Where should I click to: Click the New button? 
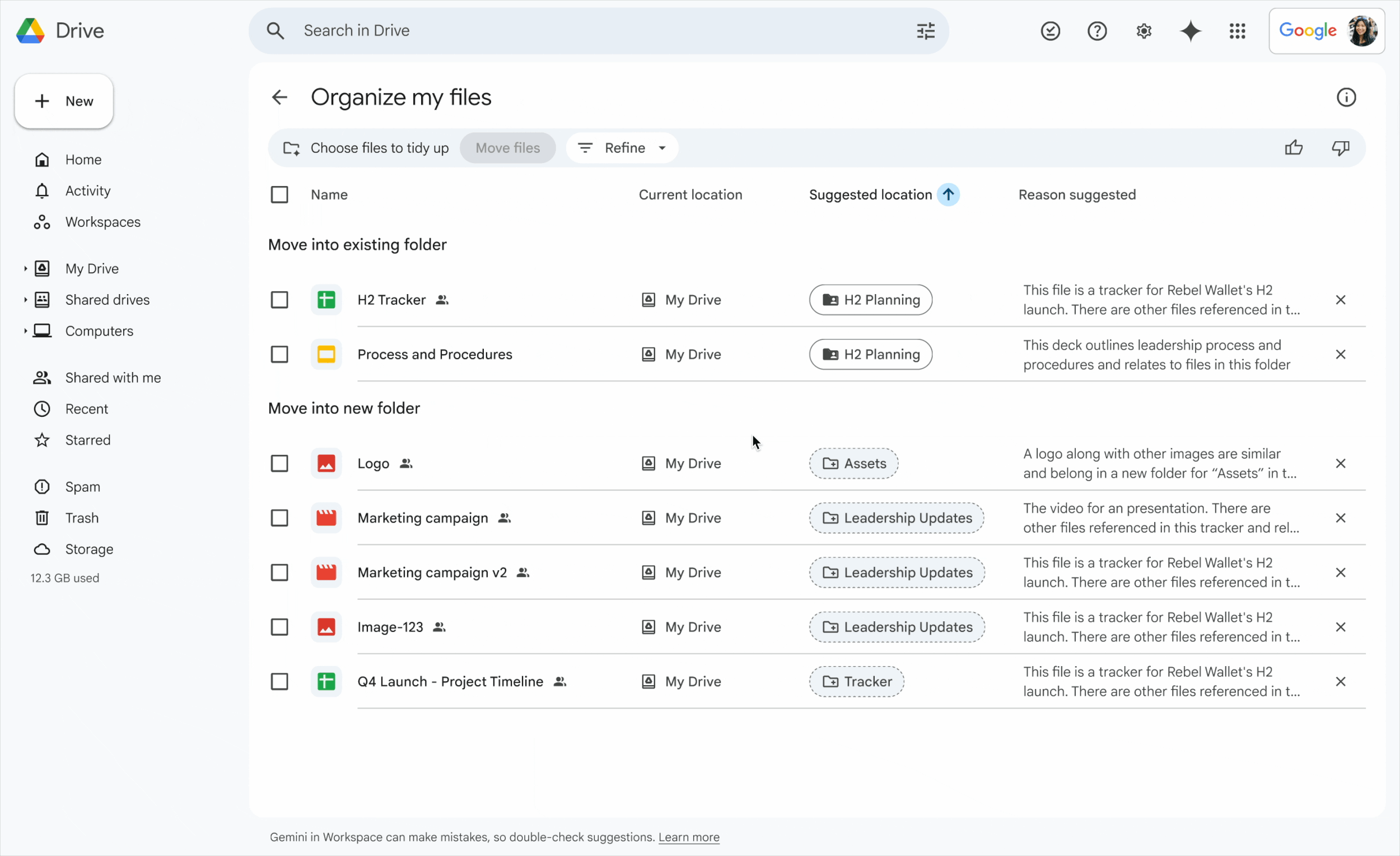[64, 101]
